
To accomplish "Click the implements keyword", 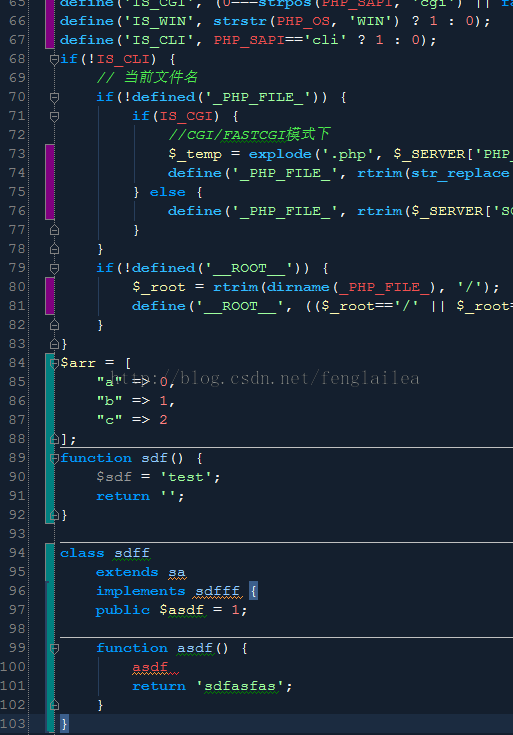I will pyautogui.click(x=141, y=591).
